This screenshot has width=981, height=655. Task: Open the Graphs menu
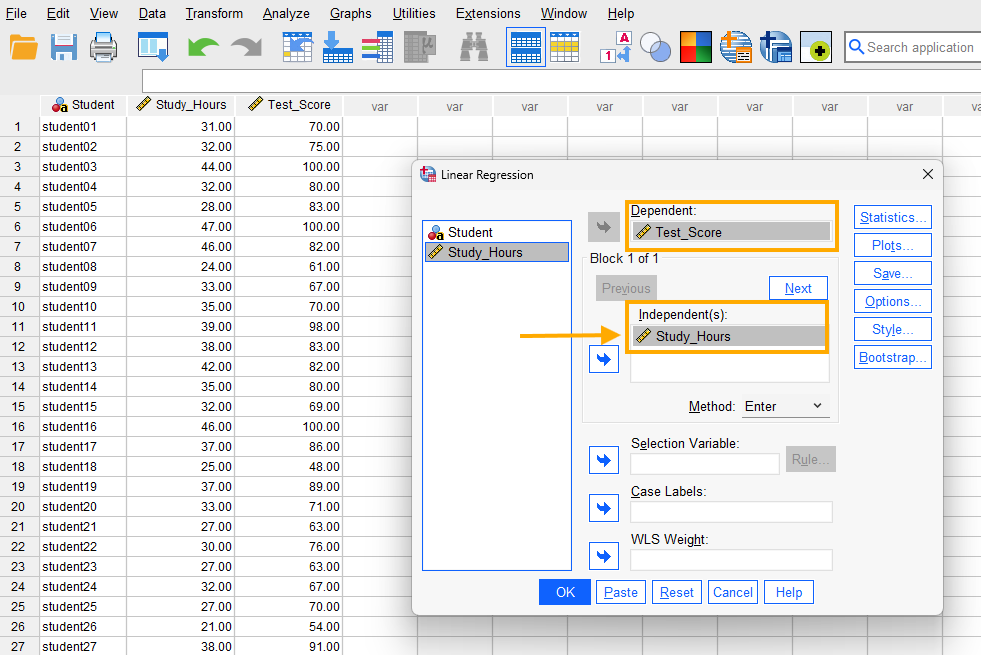[350, 13]
